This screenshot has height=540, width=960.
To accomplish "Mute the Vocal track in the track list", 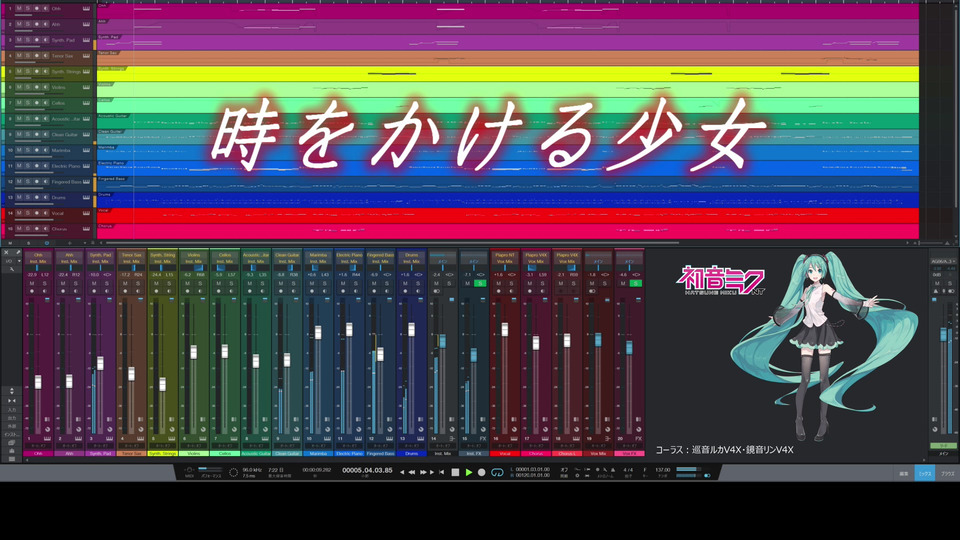I will pos(19,213).
